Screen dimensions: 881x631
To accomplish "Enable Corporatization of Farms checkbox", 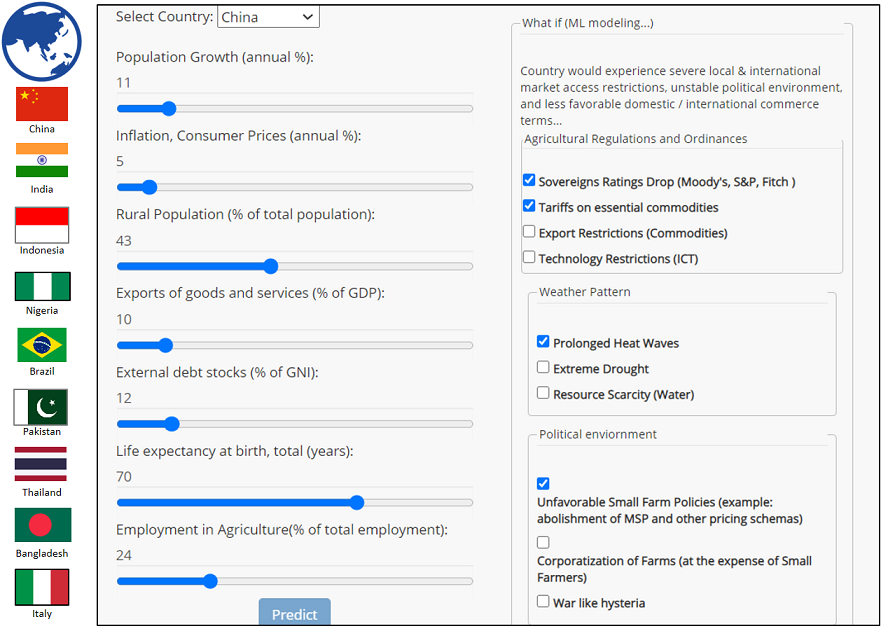I will click(x=543, y=543).
